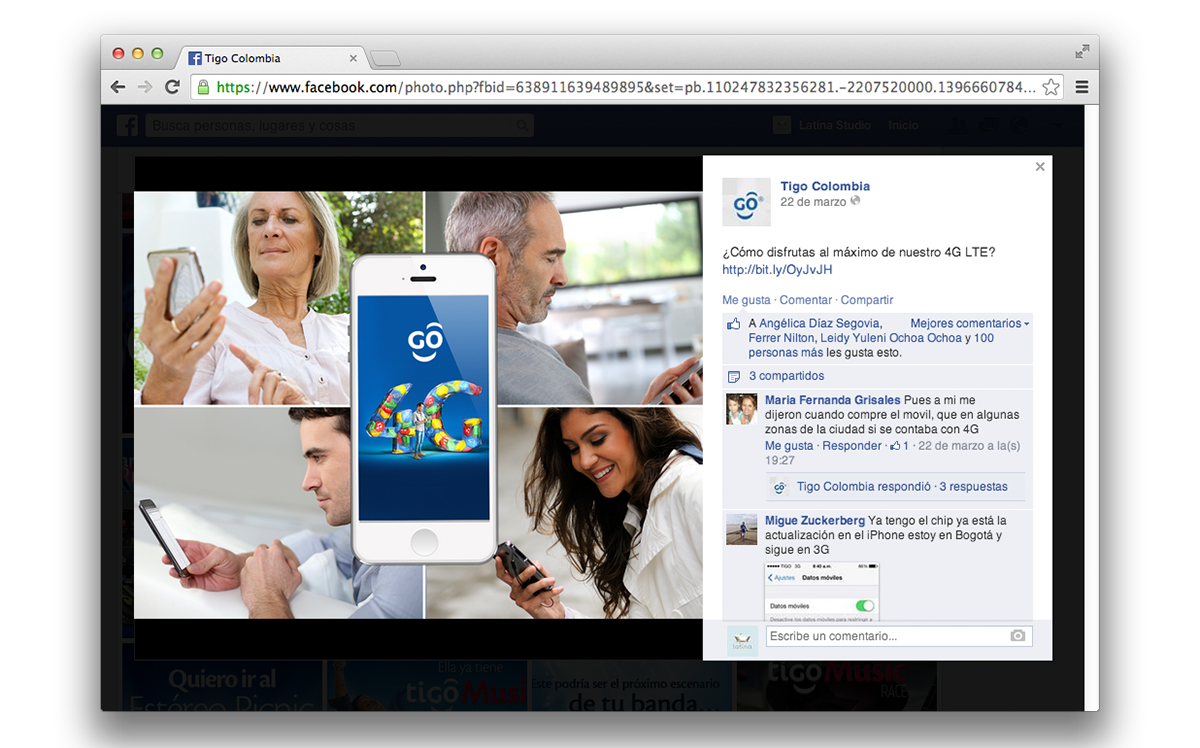Open Angélica Díaz Segovia's profile link
Viewport: 1200px width, 748px height.
tap(819, 323)
